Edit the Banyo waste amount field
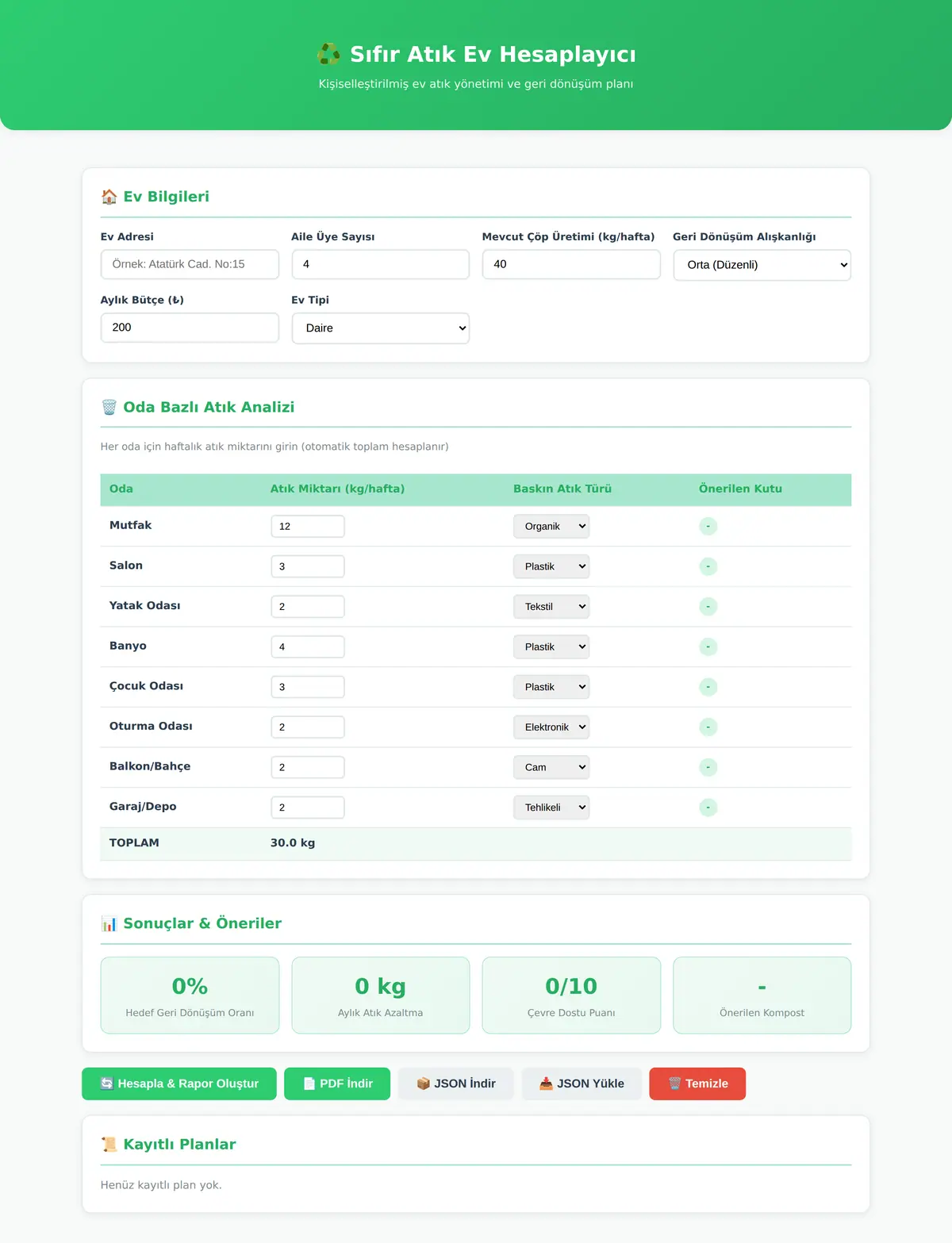The height and width of the screenshot is (1243, 952). 308,646
